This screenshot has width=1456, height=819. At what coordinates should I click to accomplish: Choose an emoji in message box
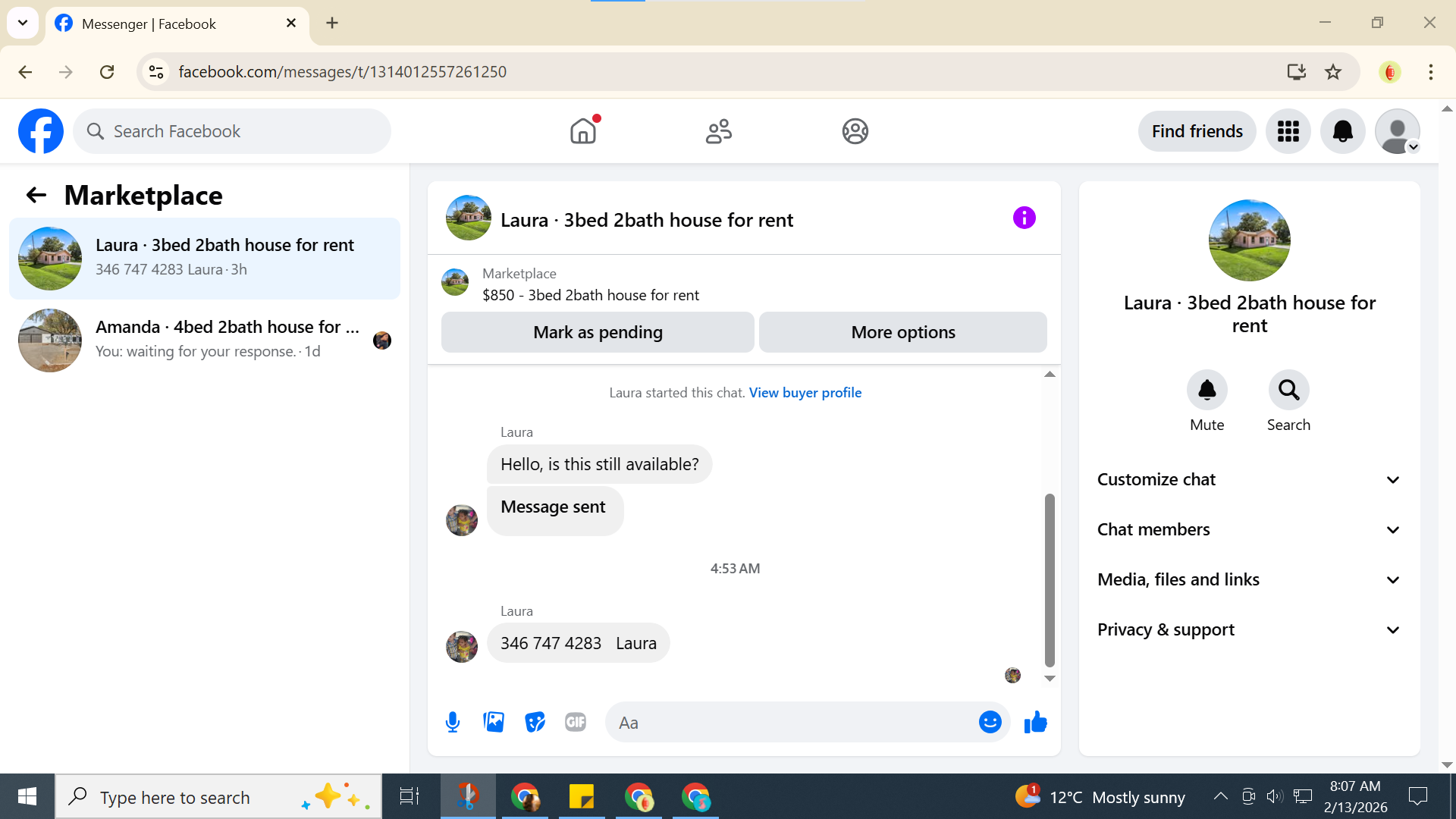pos(990,722)
